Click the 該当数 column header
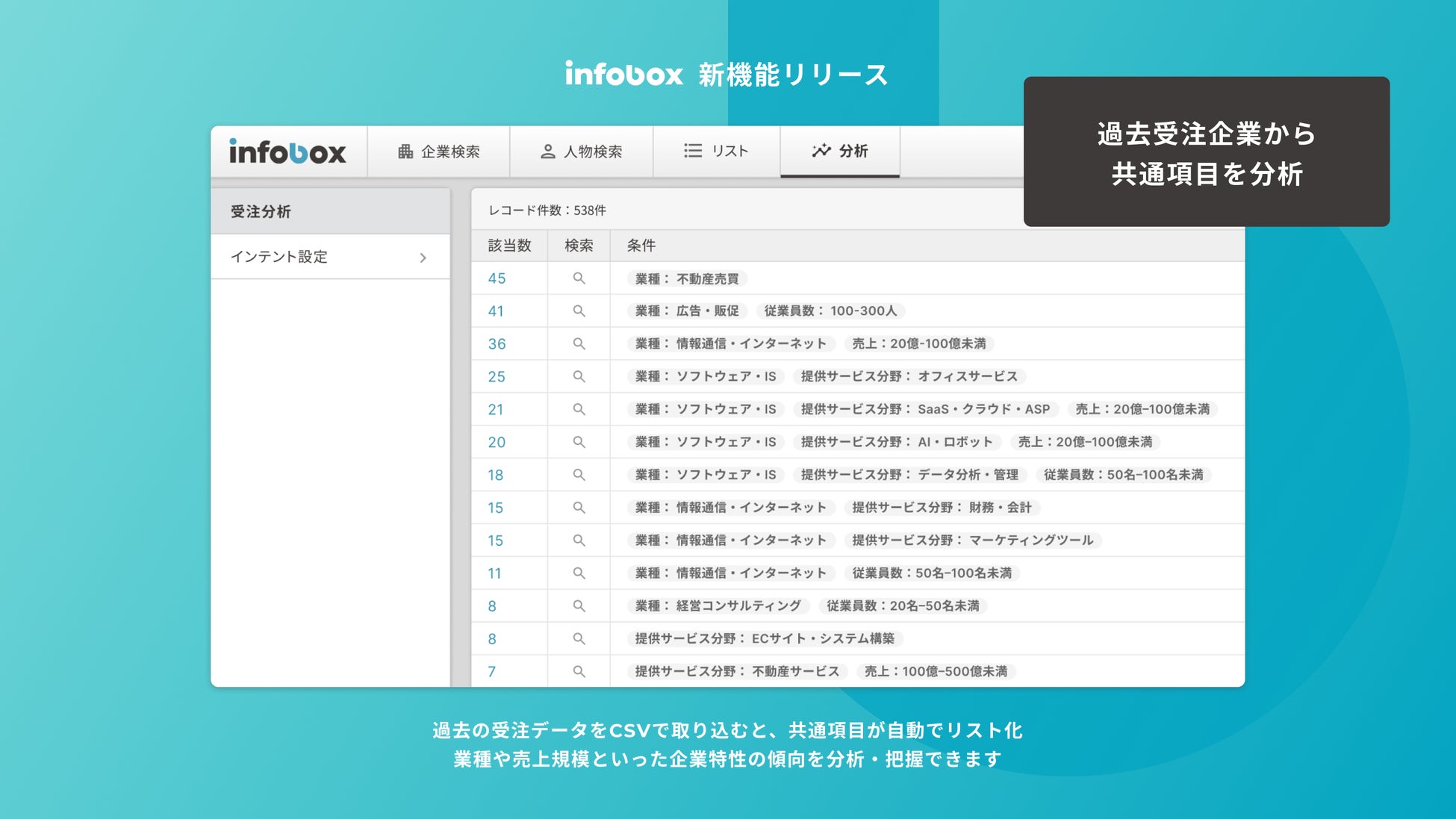This screenshot has width=1456, height=819. click(x=509, y=246)
